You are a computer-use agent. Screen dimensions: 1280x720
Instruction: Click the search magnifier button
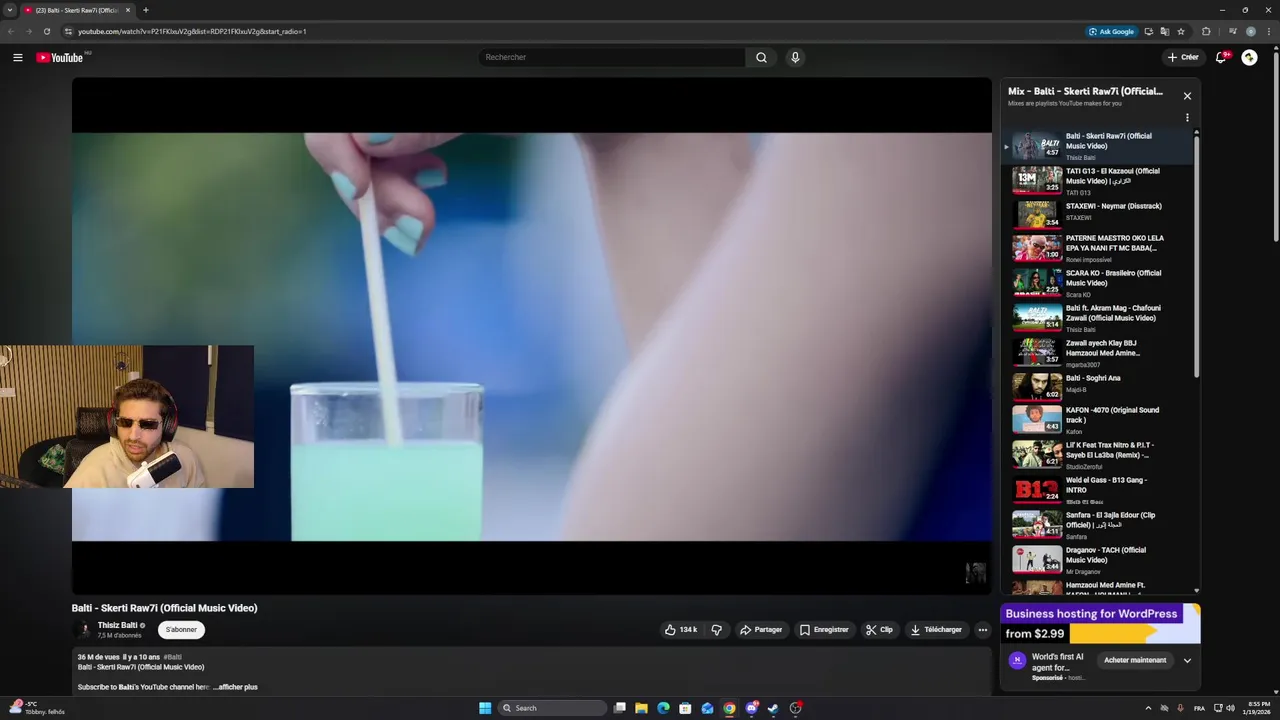pyautogui.click(x=761, y=57)
